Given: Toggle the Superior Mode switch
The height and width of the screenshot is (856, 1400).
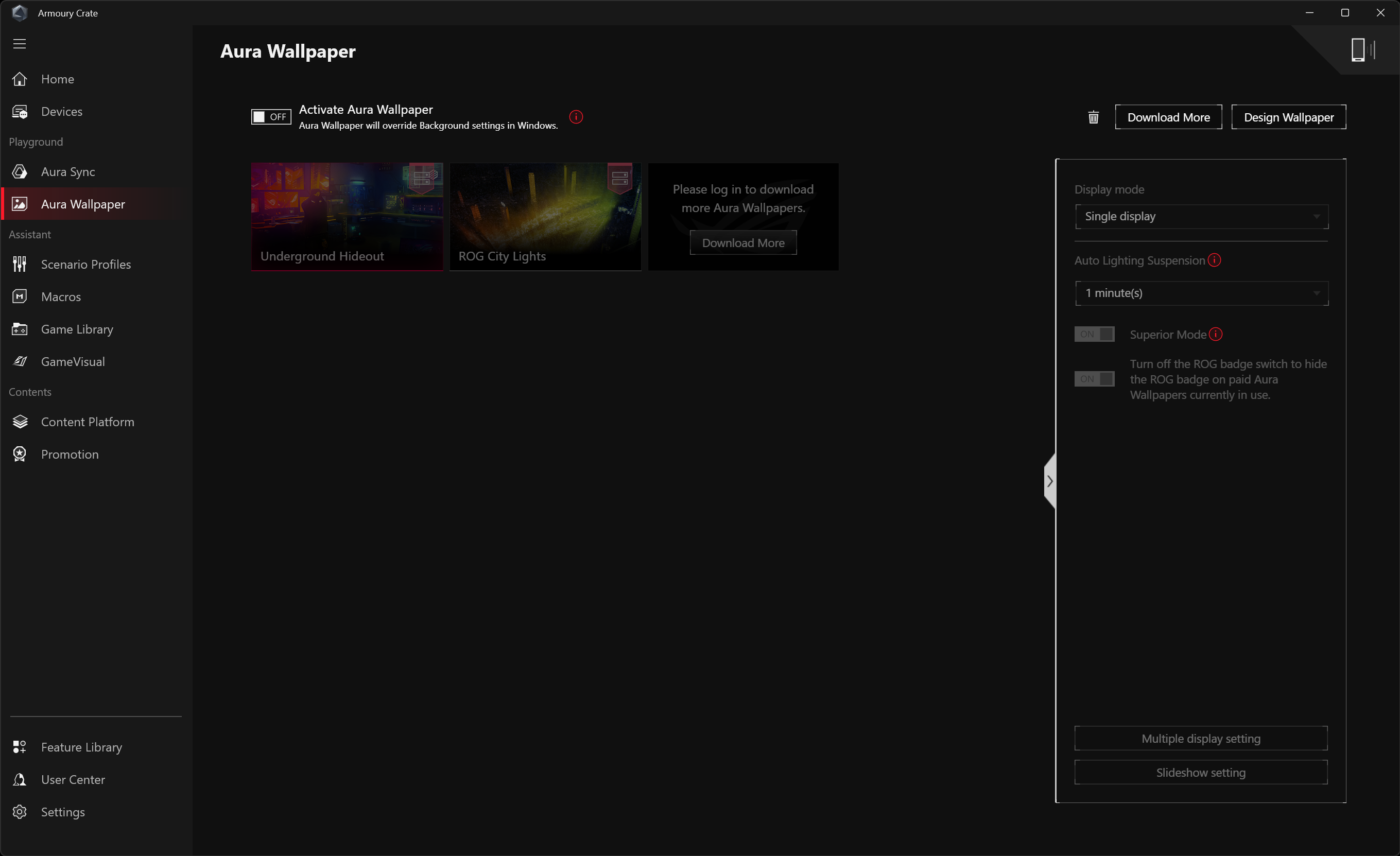Looking at the screenshot, I should 1094,334.
